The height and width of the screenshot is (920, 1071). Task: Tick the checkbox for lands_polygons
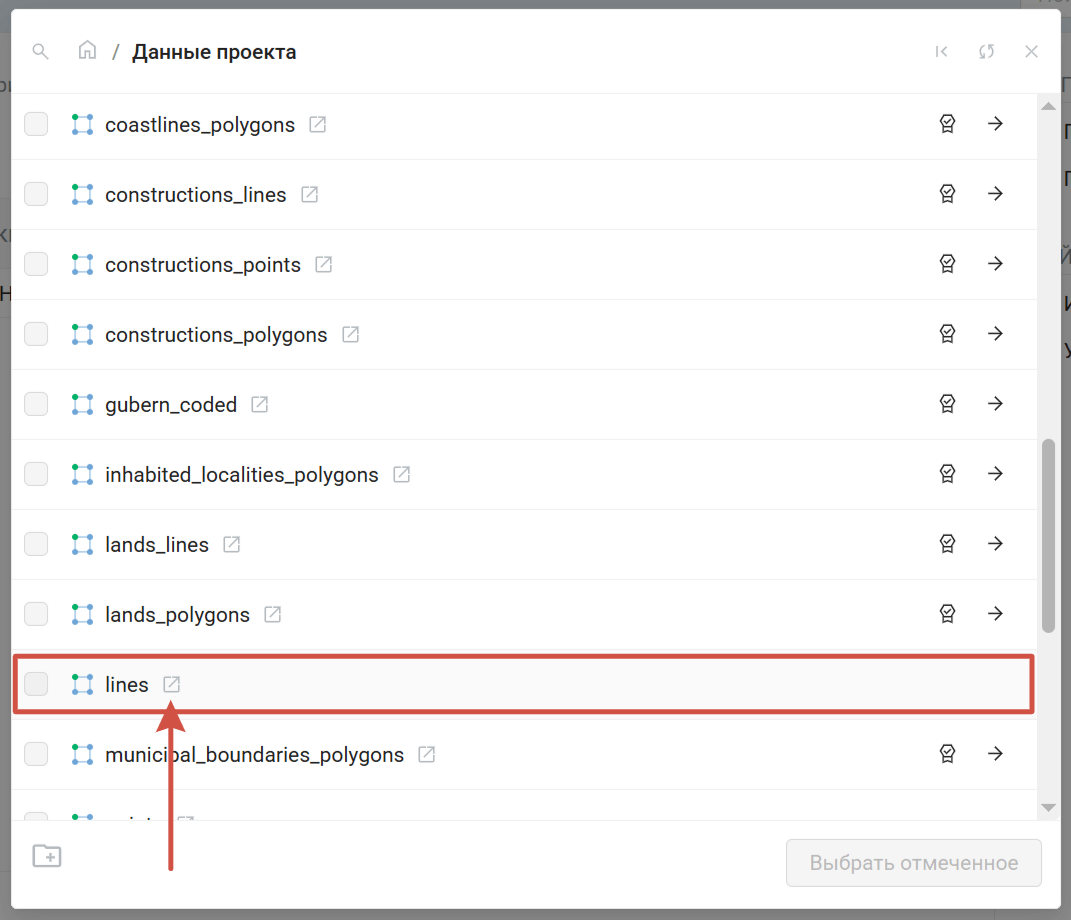point(36,614)
